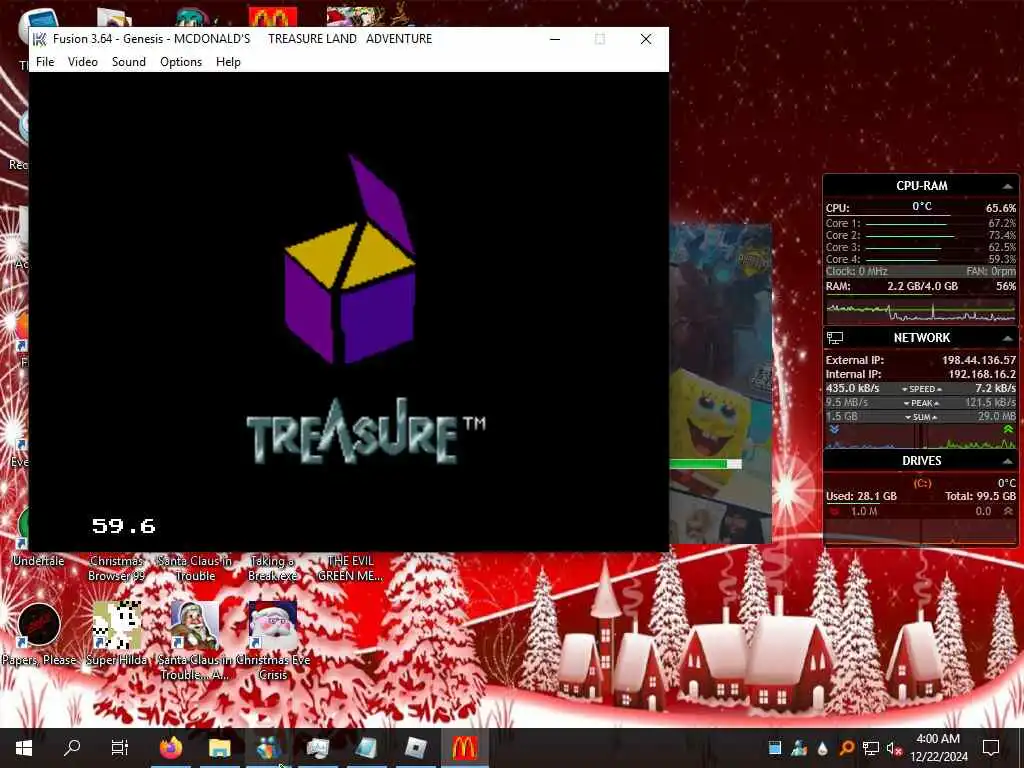Click the (C:) drive label in gadget

pos(922,483)
